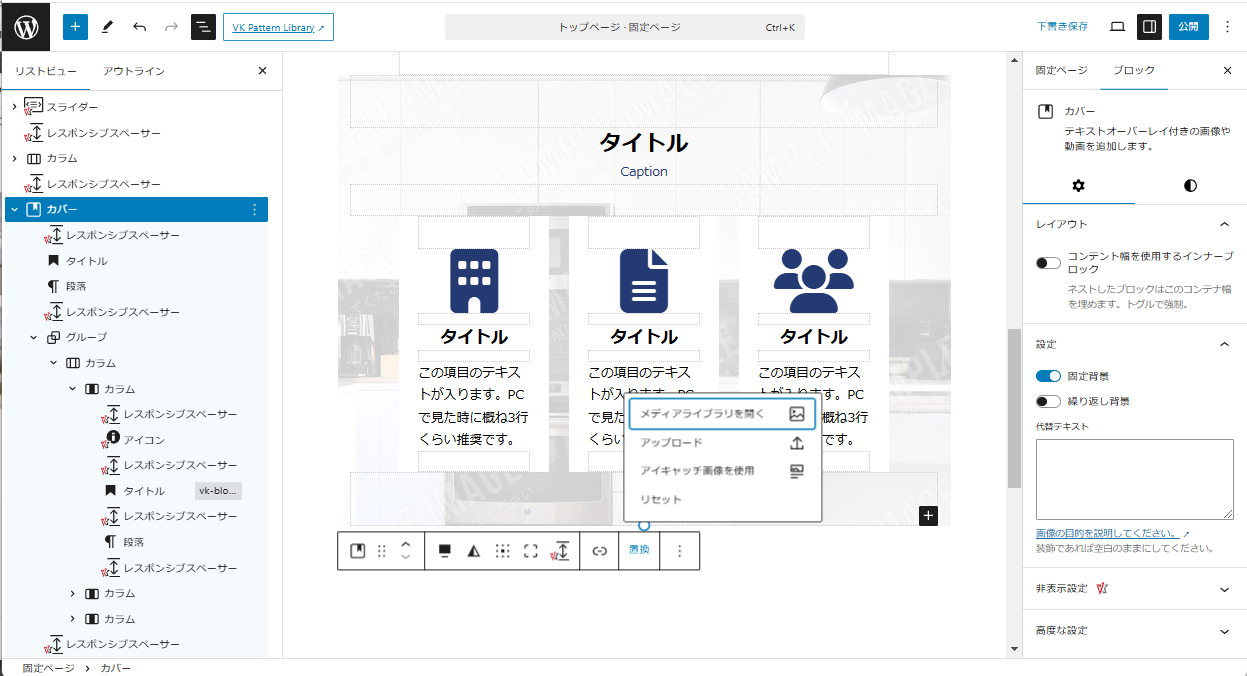Open block toolbar three-dot options menu
1247x676 pixels.
tap(680, 551)
